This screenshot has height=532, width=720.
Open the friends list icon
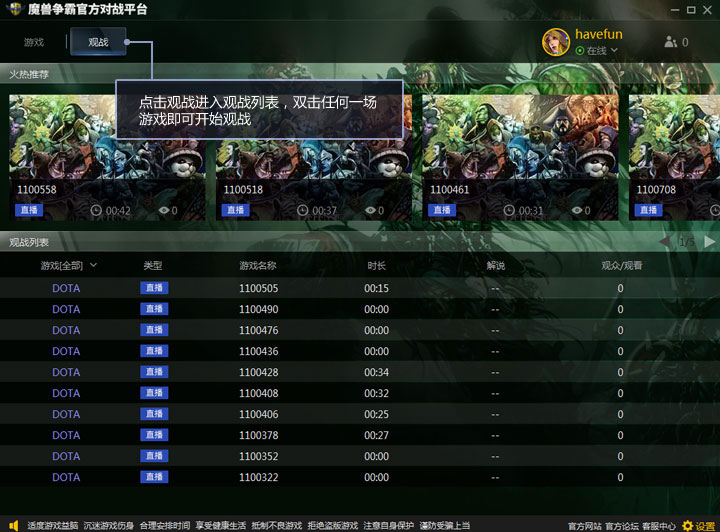670,42
